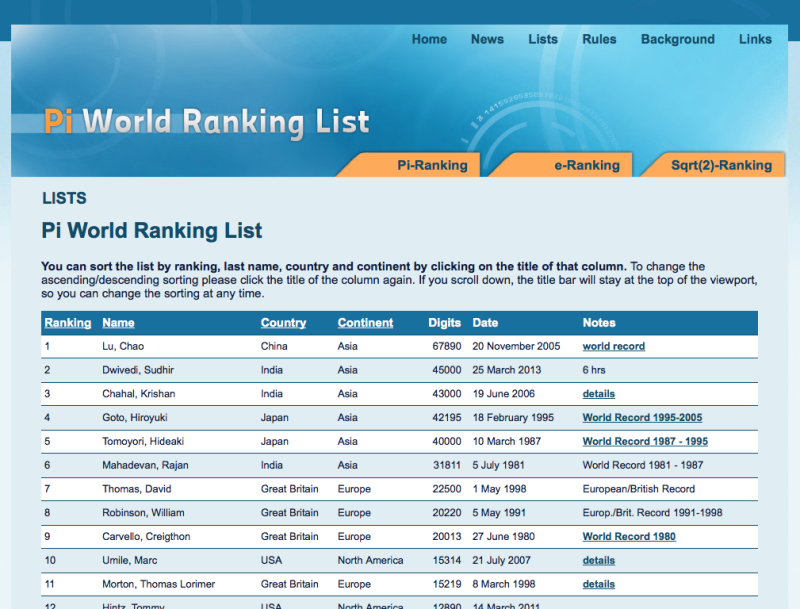
Task: Navigate to the Lists section
Action: [x=543, y=40]
